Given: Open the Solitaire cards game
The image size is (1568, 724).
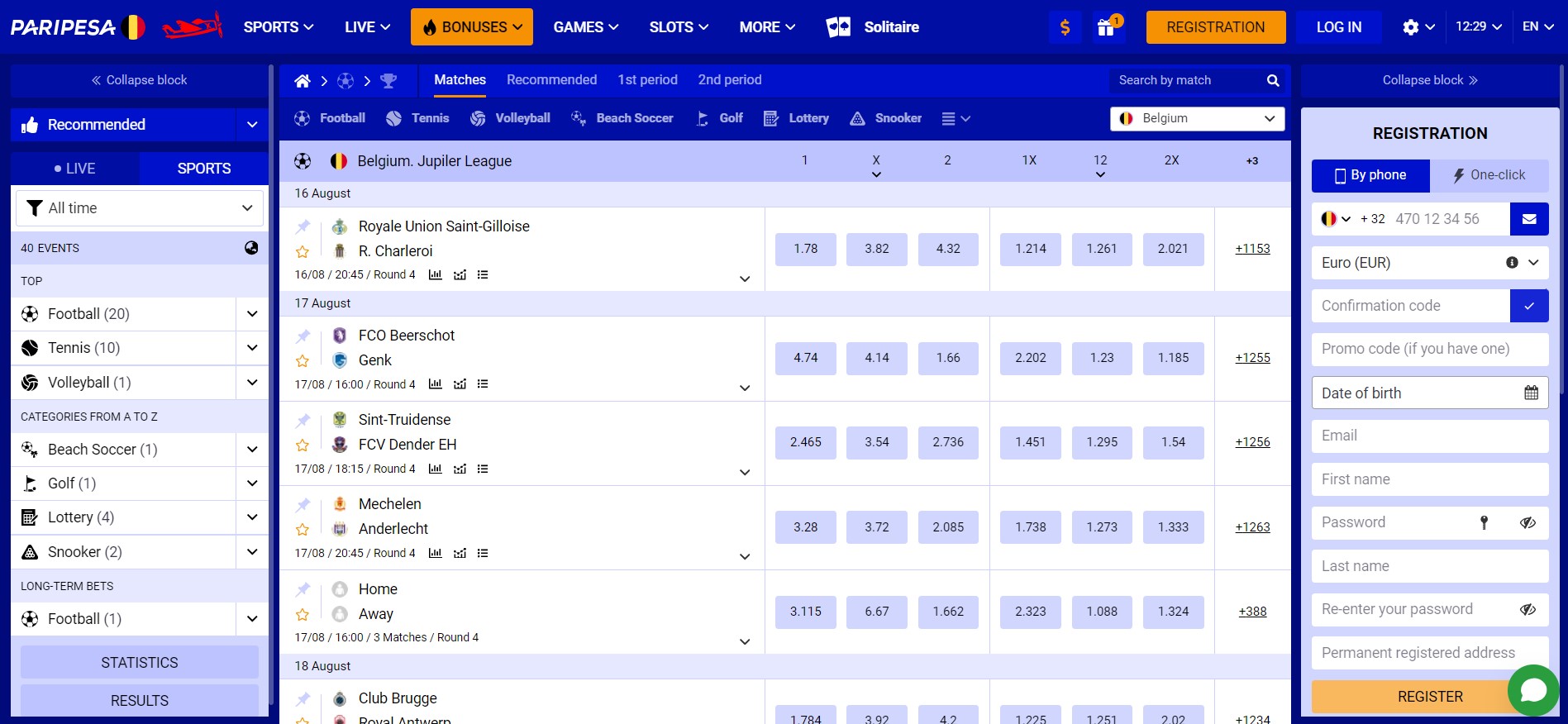Looking at the screenshot, I should (873, 27).
